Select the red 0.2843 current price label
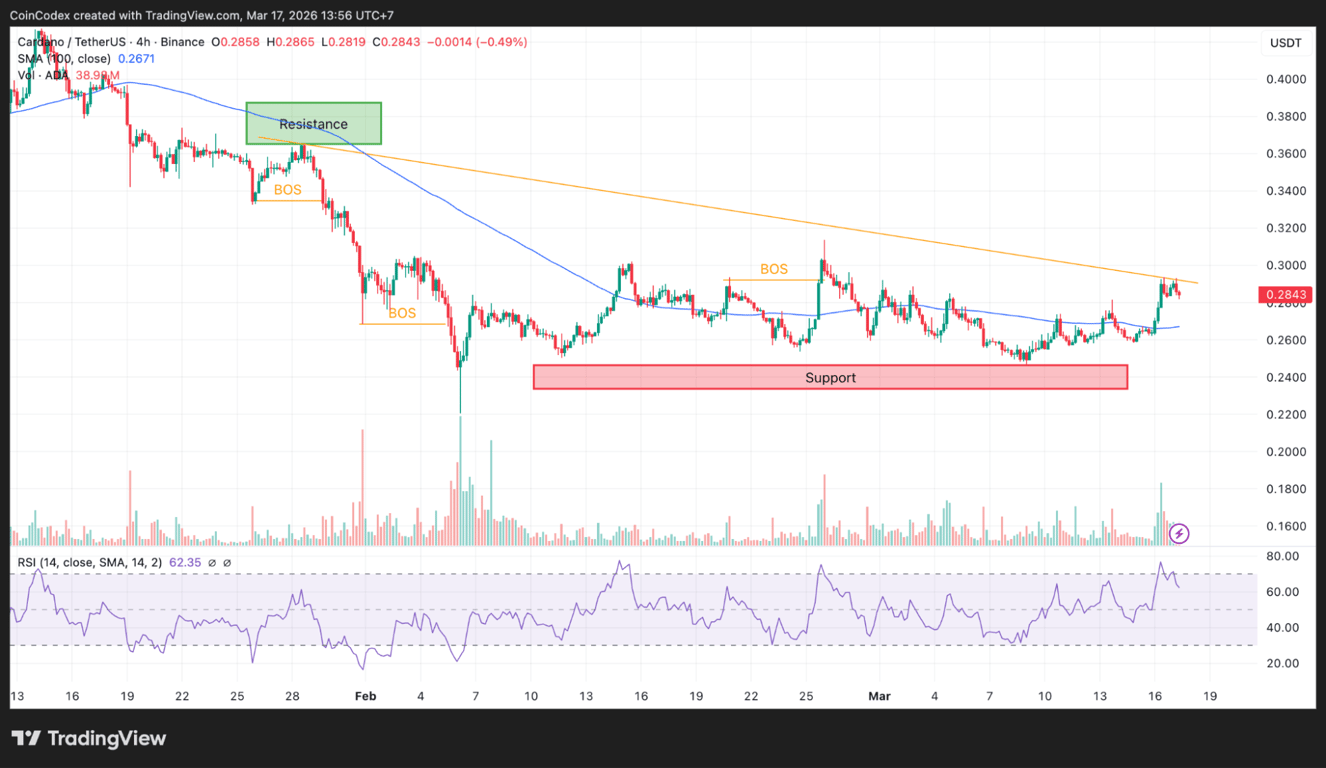The width and height of the screenshot is (1326, 768). tap(1285, 294)
